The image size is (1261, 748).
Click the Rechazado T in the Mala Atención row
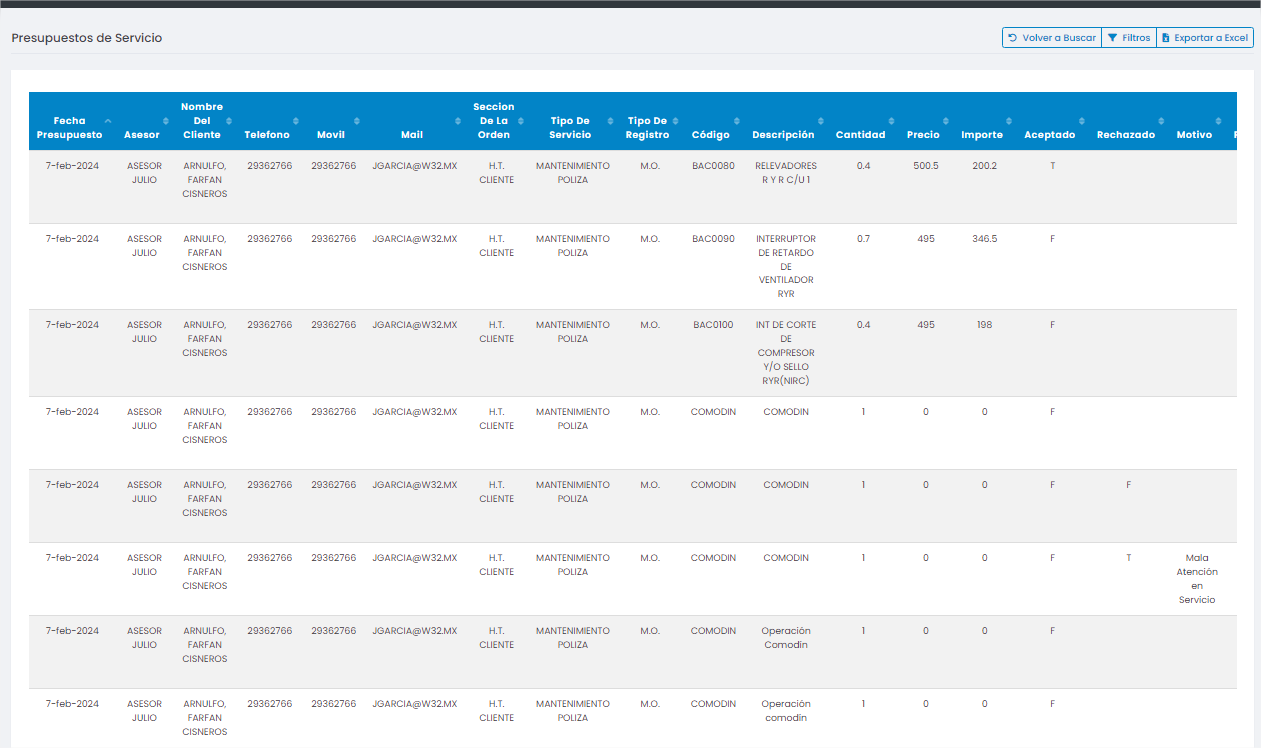click(x=1129, y=558)
